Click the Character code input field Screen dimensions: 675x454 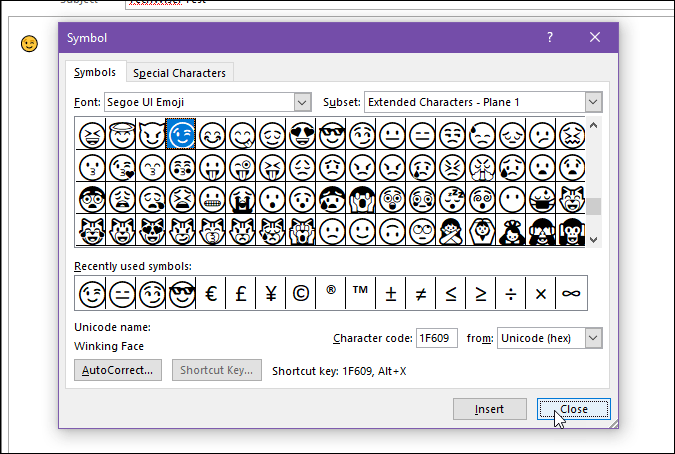click(x=437, y=339)
